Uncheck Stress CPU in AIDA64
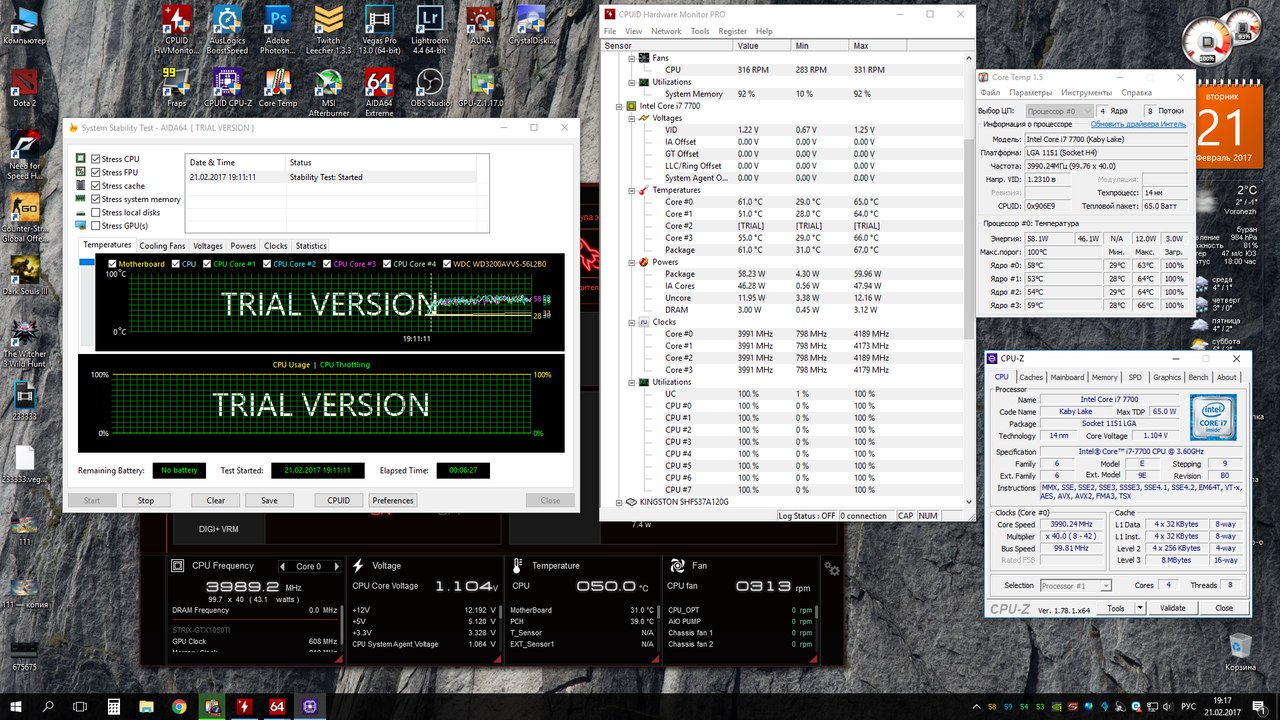Viewport: 1280px width, 720px height. [x=96, y=159]
